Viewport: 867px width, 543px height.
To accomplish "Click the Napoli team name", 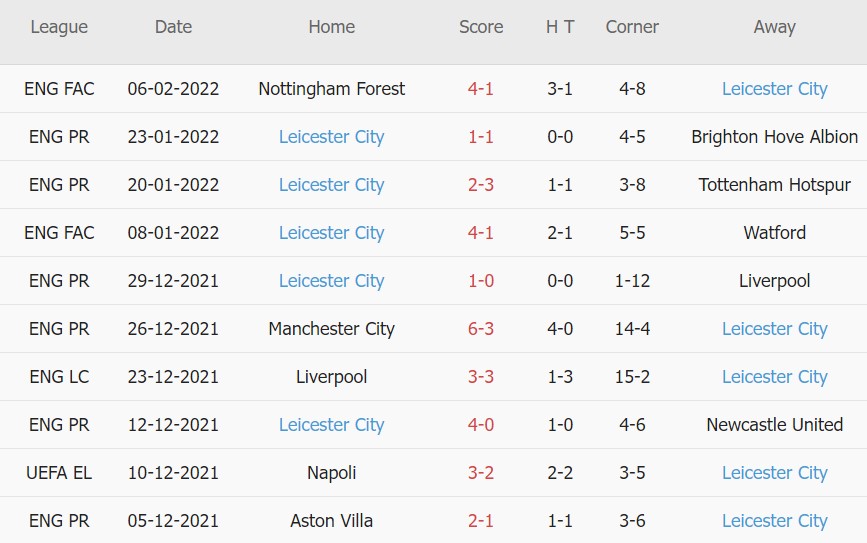I will [x=331, y=473].
